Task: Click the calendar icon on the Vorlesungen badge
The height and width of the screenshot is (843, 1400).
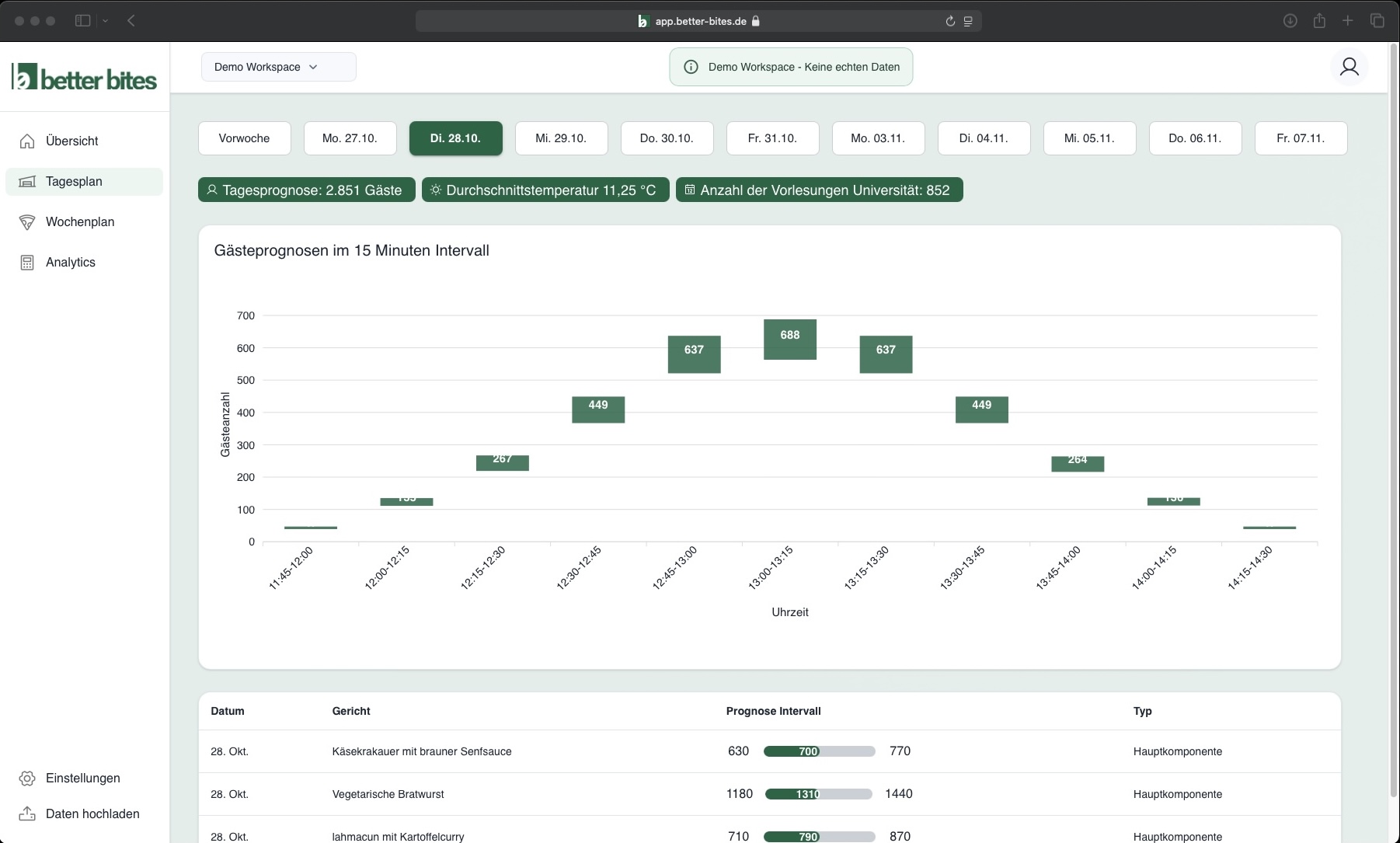Action: click(x=690, y=190)
